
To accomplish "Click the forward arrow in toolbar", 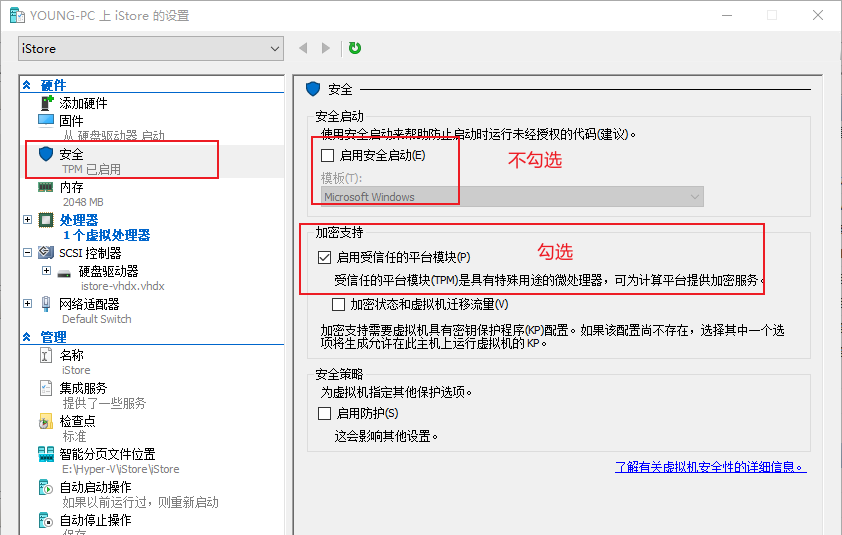I will click(x=325, y=48).
